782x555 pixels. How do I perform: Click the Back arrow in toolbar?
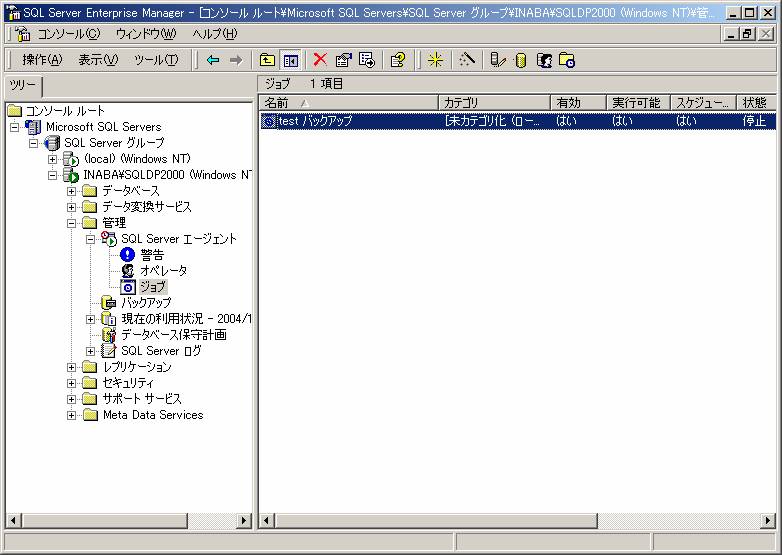213,60
